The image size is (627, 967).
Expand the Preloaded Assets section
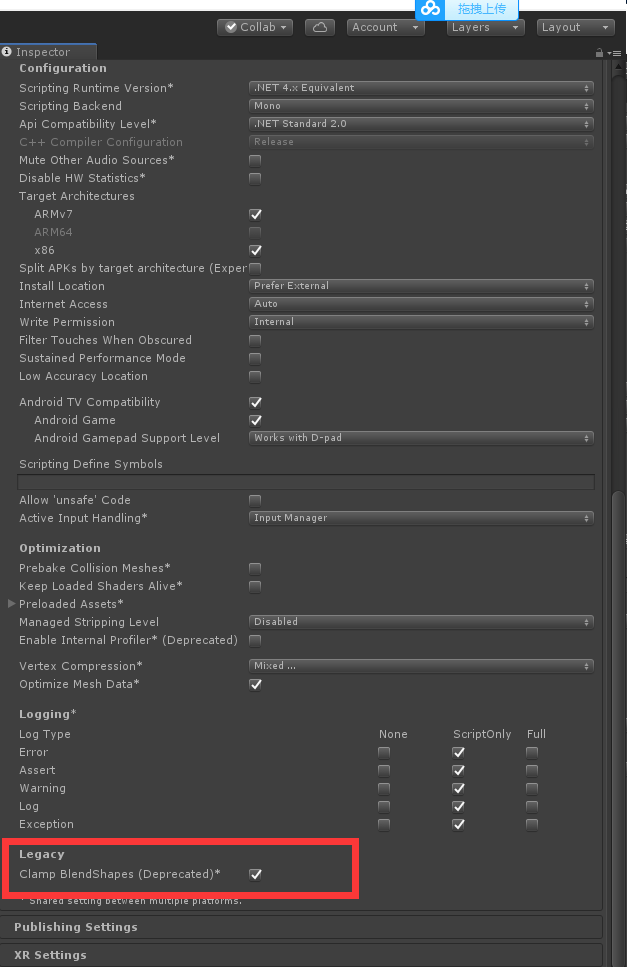click(x=10, y=604)
